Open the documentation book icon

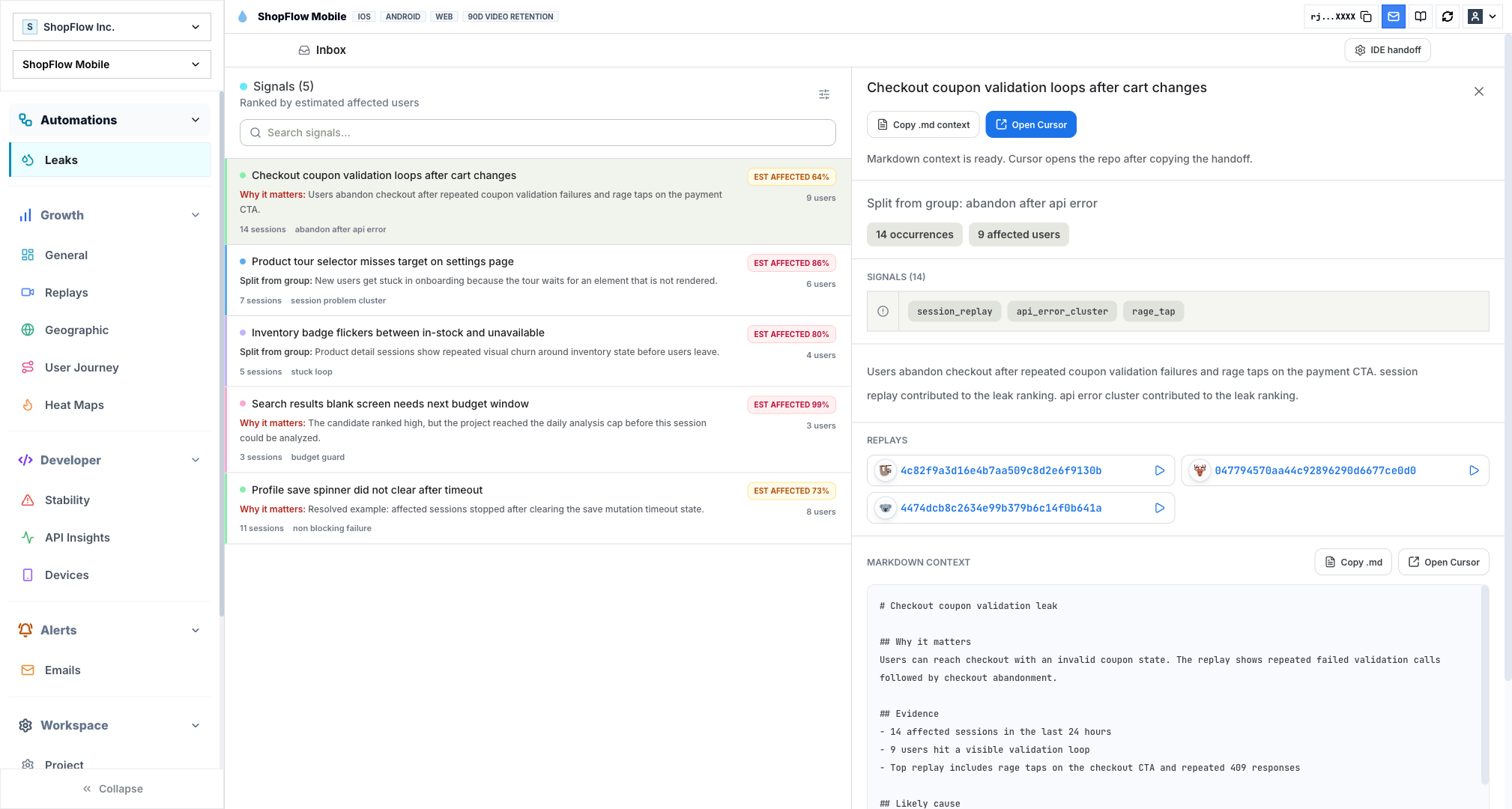pos(1421,16)
